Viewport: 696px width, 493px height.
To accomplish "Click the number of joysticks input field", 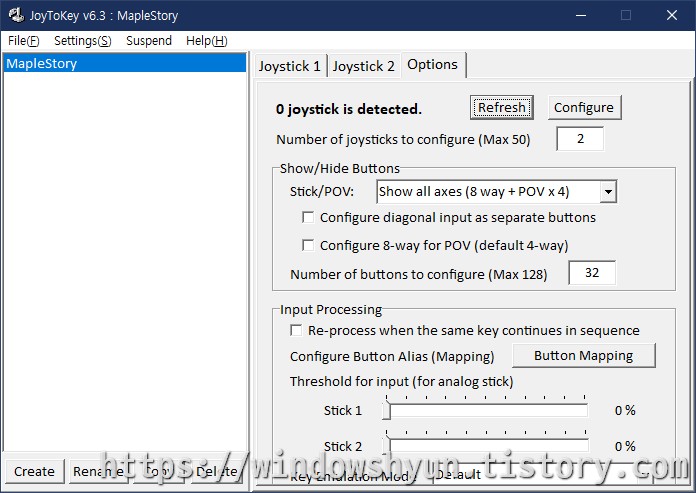I will point(580,139).
